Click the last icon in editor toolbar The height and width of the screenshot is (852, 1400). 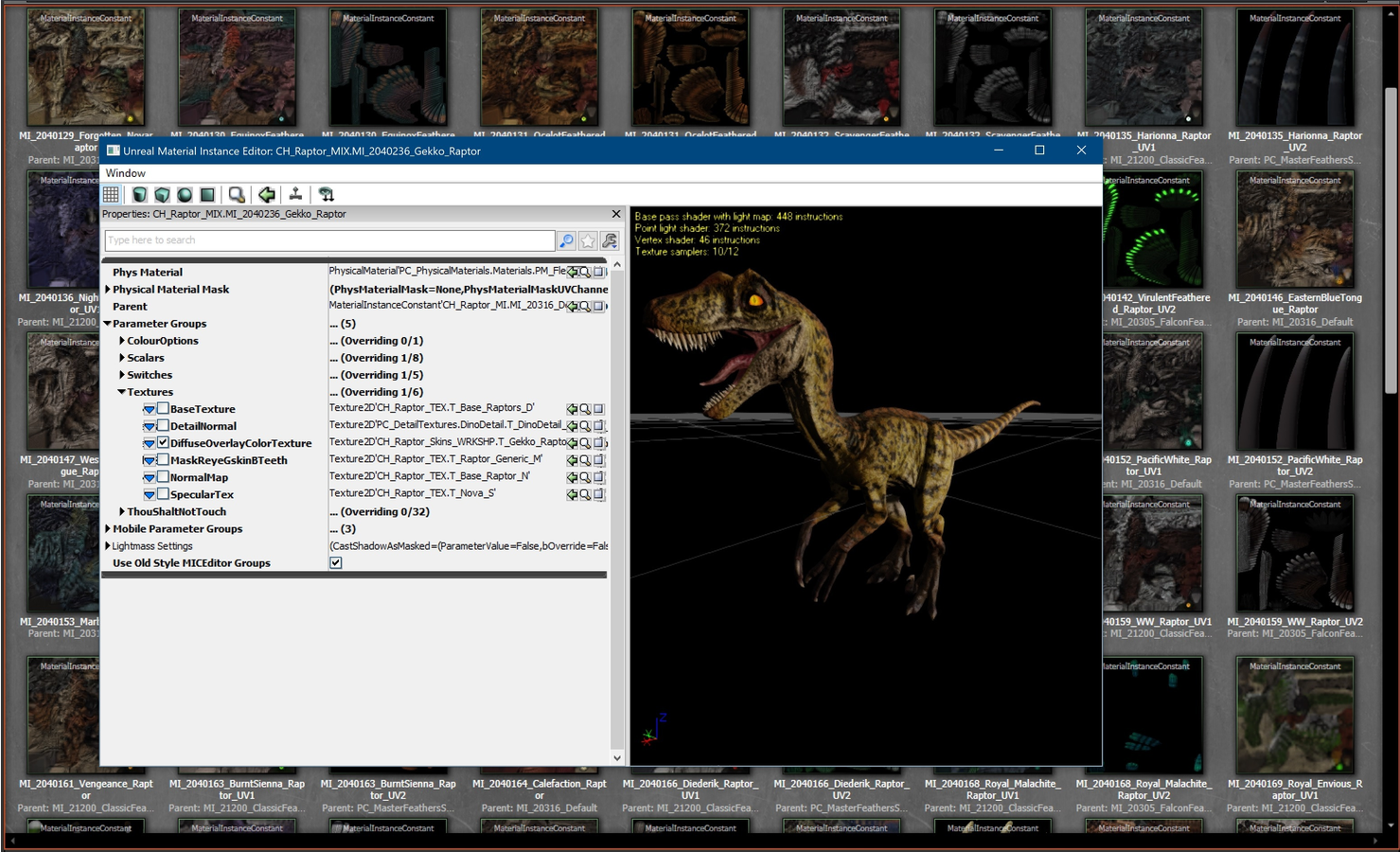click(327, 194)
